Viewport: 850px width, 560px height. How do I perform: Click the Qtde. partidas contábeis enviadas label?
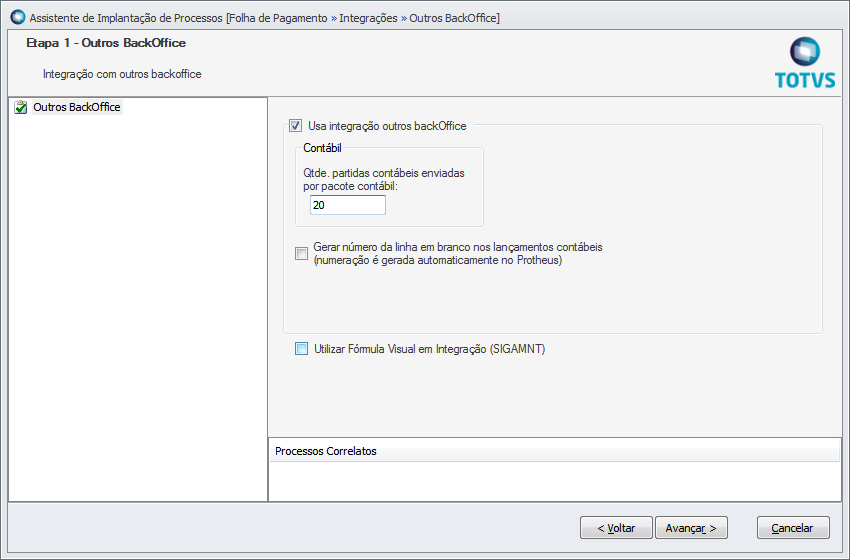click(384, 179)
